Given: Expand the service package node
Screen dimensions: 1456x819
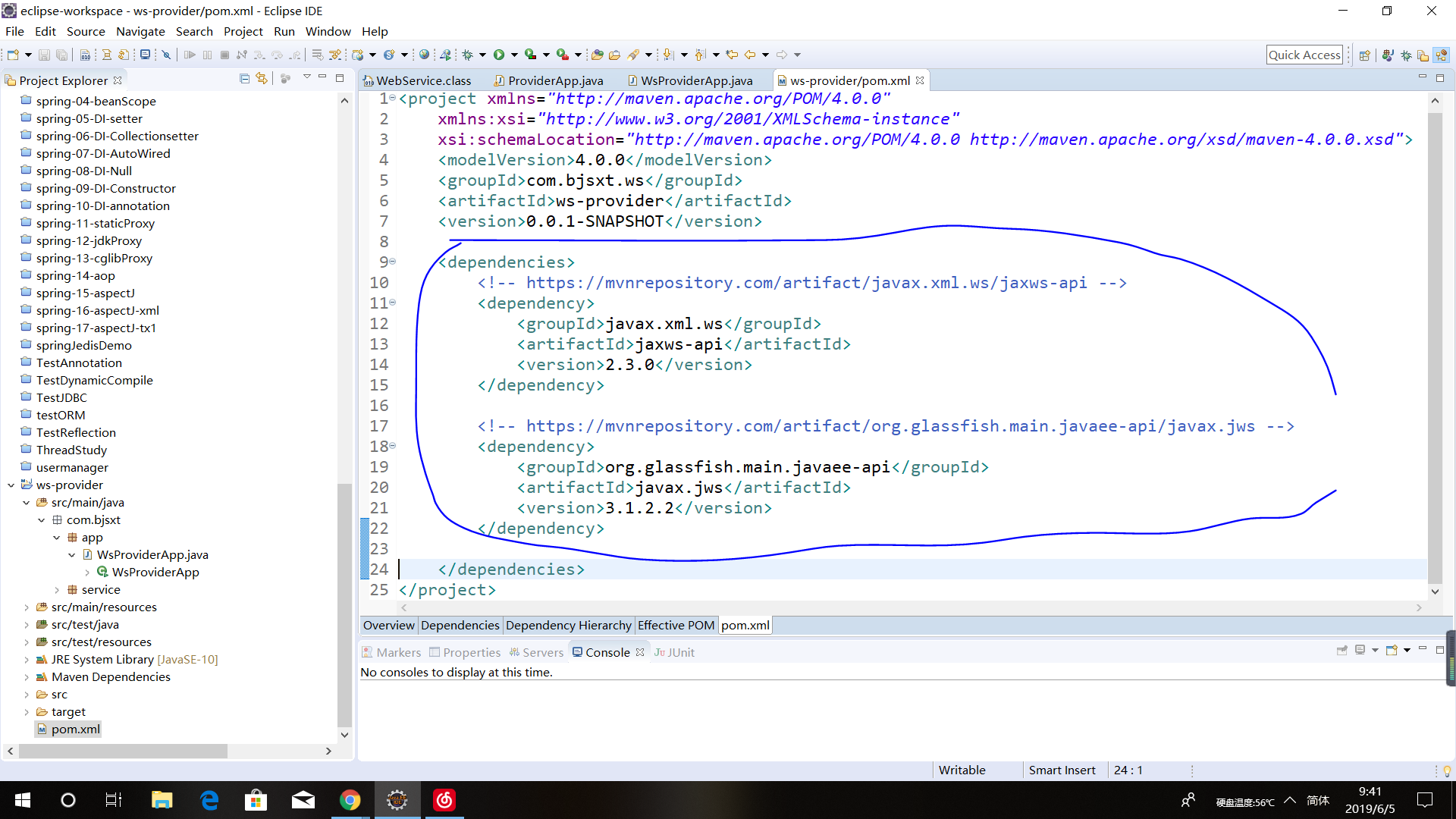Looking at the screenshot, I should point(57,590).
